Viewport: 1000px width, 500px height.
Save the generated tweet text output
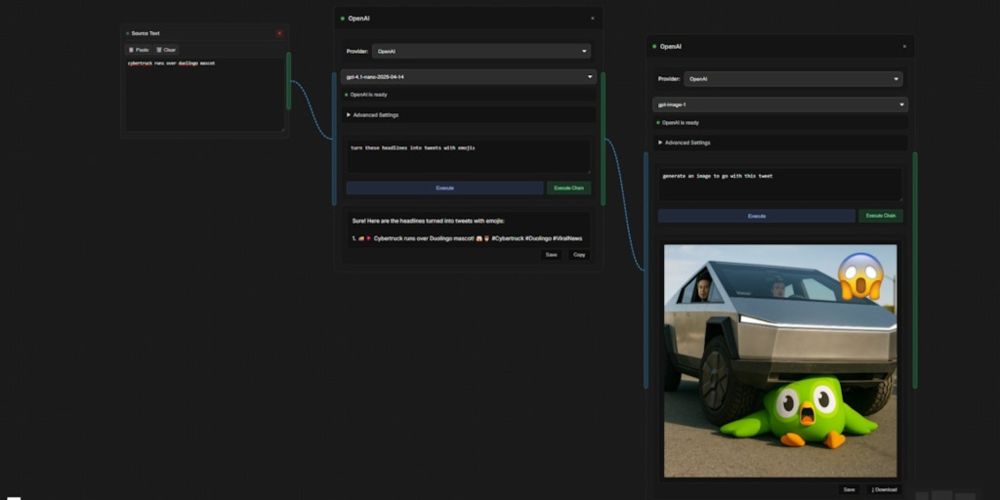tap(551, 254)
